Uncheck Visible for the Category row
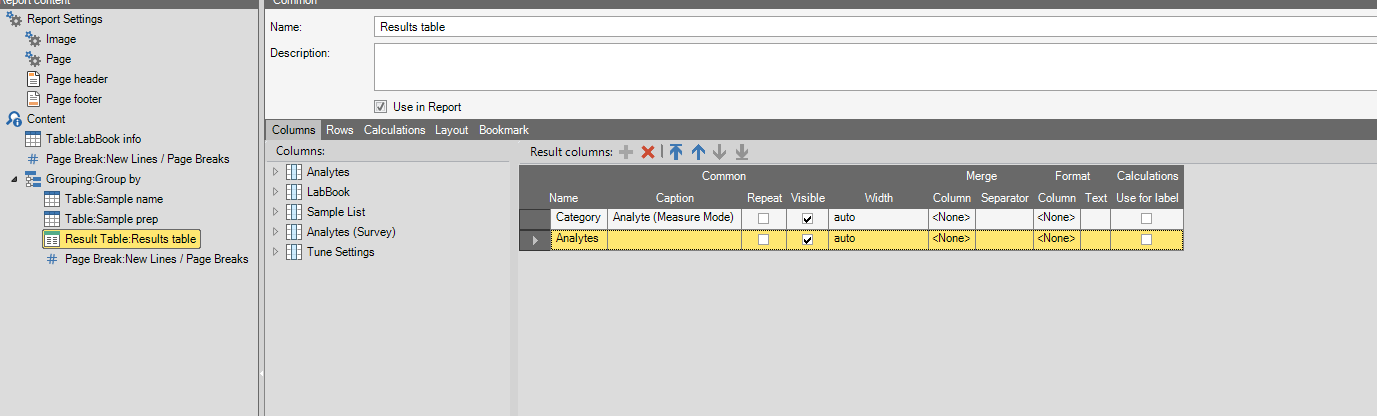Screen dimensions: 1377x416 (807, 218)
